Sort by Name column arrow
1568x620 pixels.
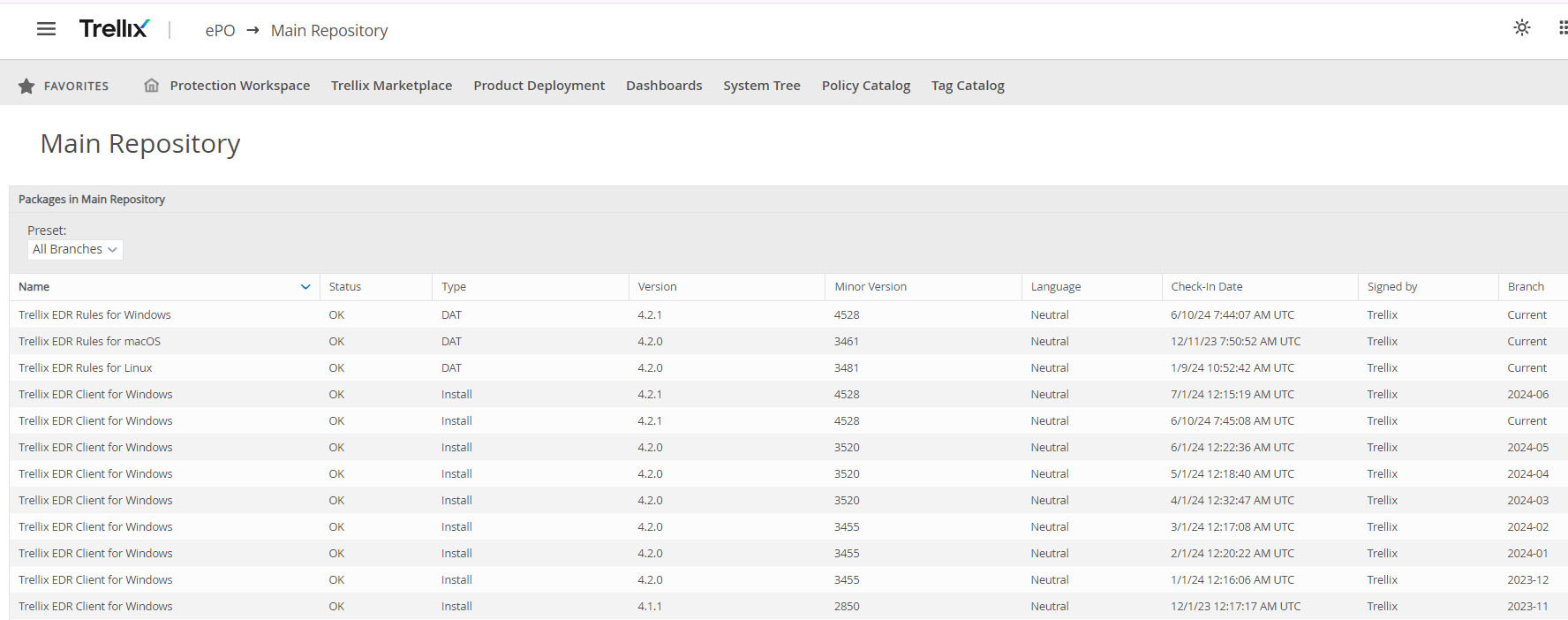305,287
